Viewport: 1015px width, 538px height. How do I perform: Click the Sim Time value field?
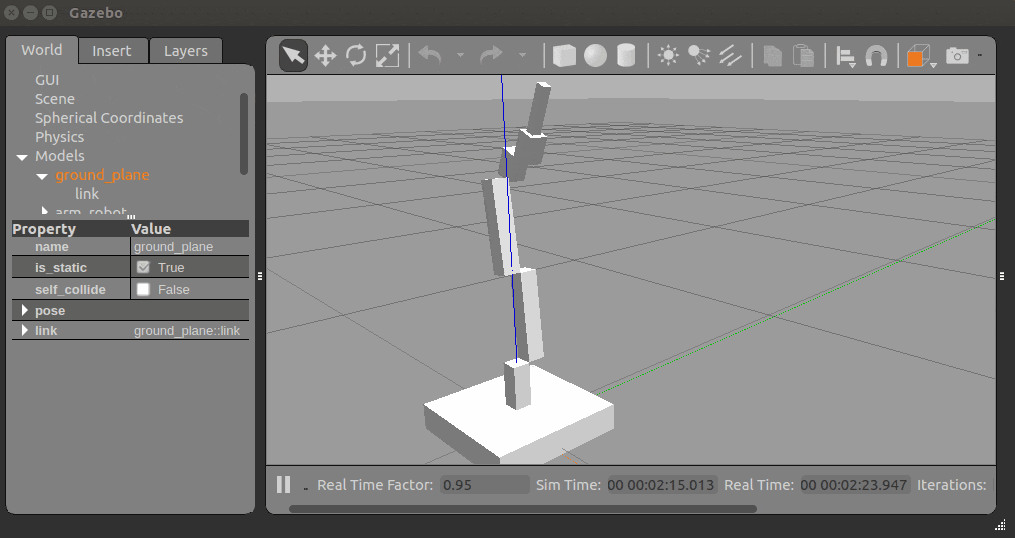(662, 485)
